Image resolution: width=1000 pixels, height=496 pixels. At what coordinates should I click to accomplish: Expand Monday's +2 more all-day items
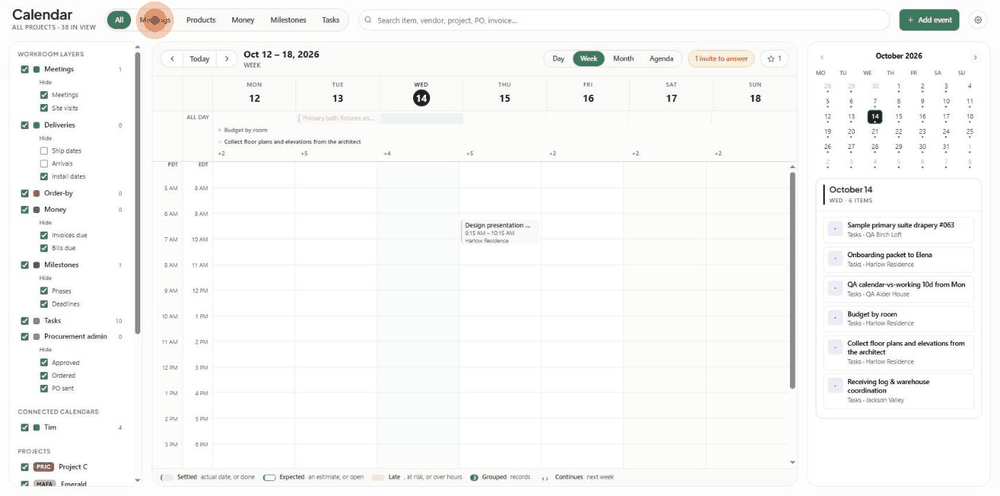pyautogui.click(x=221, y=154)
